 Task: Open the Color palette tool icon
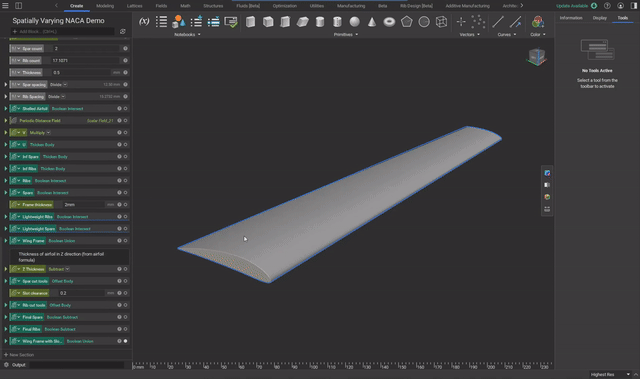coord(538,22)
